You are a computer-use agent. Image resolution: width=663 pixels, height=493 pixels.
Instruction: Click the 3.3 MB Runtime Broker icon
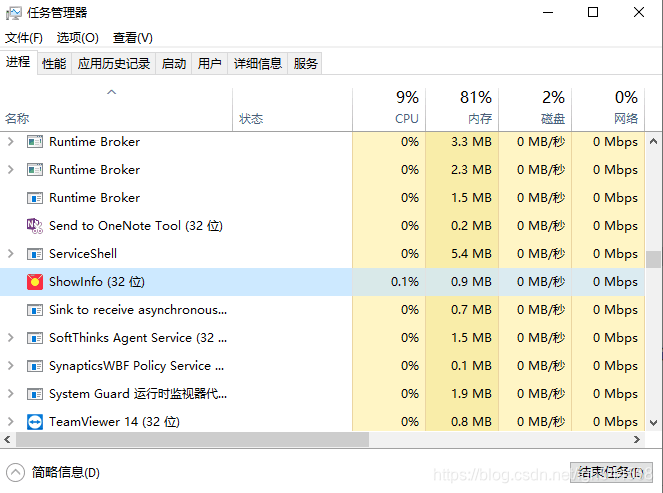pos(35,142)
